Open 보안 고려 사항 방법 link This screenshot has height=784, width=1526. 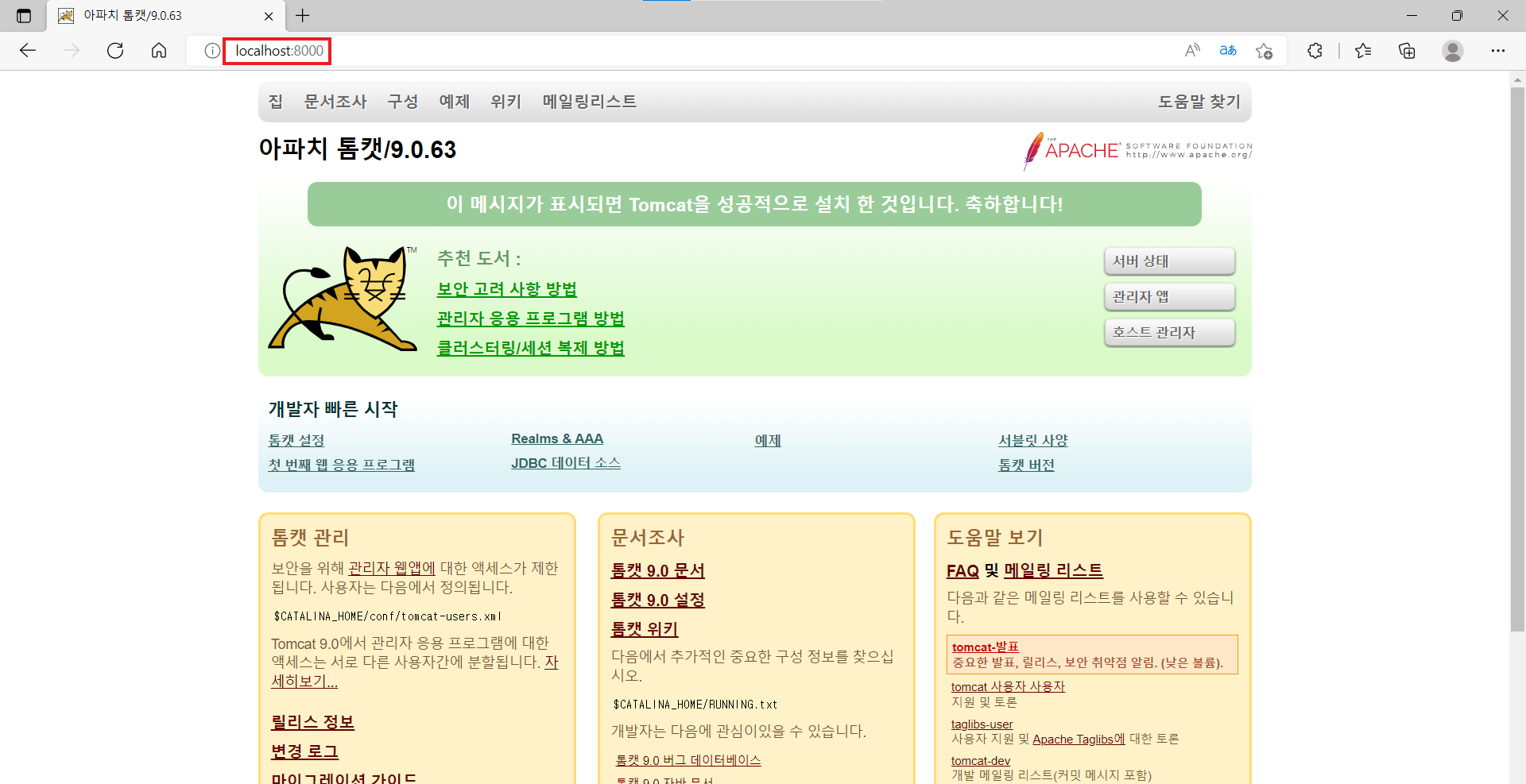point(507,289)
